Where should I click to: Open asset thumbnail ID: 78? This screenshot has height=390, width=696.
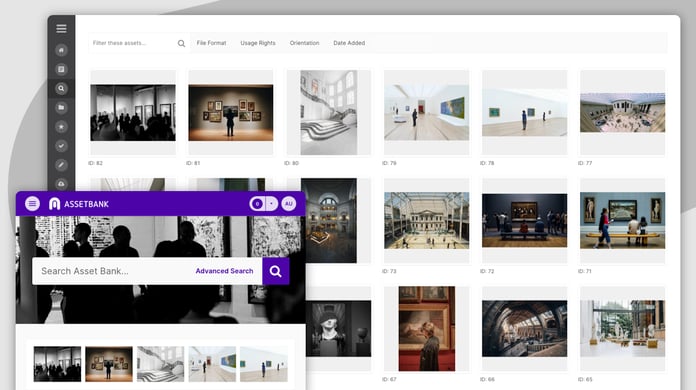[525, 113]
